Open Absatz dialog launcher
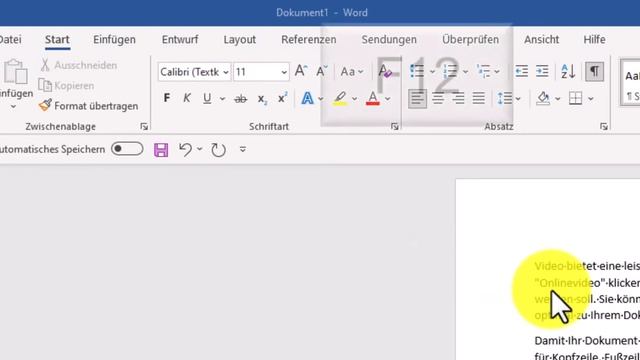This screenshot has height=360, width=640. pos(604,127)
